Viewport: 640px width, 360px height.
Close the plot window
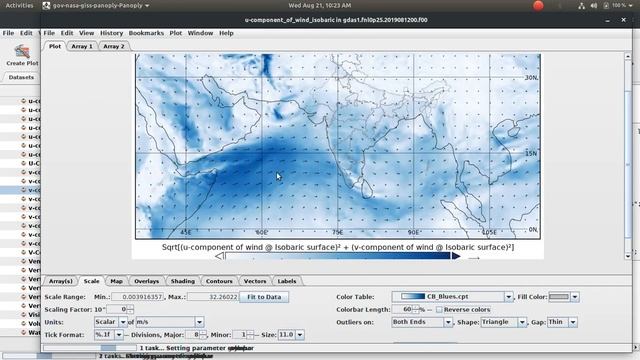[623, 20]
